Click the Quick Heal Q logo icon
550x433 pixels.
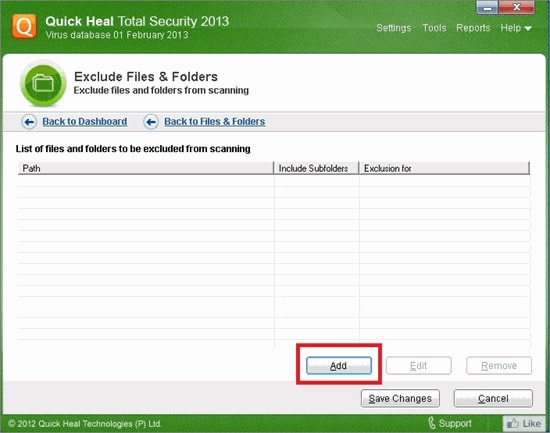24,26
